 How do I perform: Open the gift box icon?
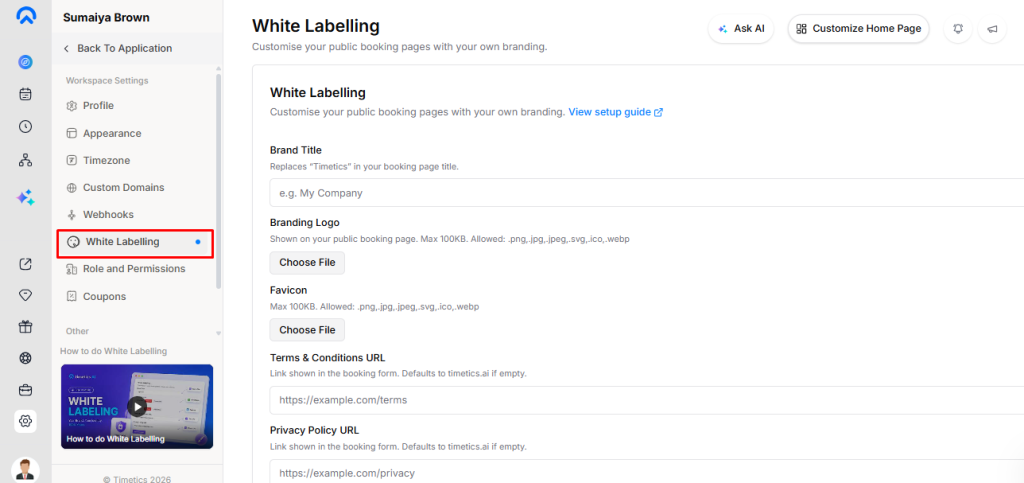click(x=25, y=326)
